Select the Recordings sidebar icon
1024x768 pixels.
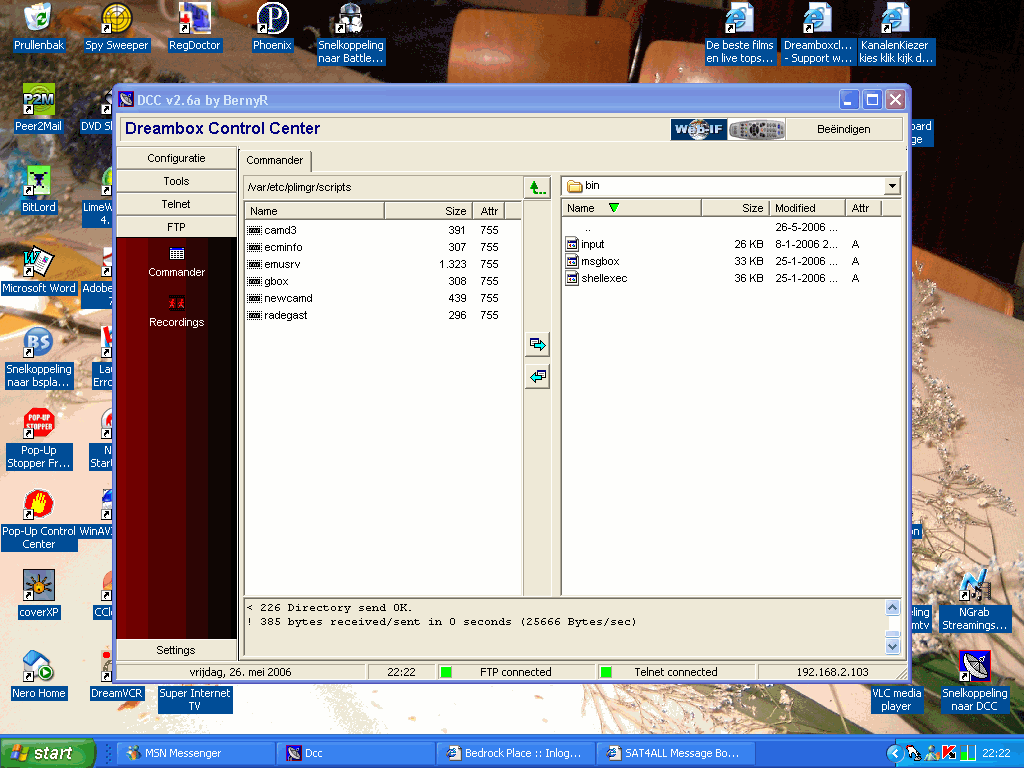pyautogui.click(x=176, y=312)
